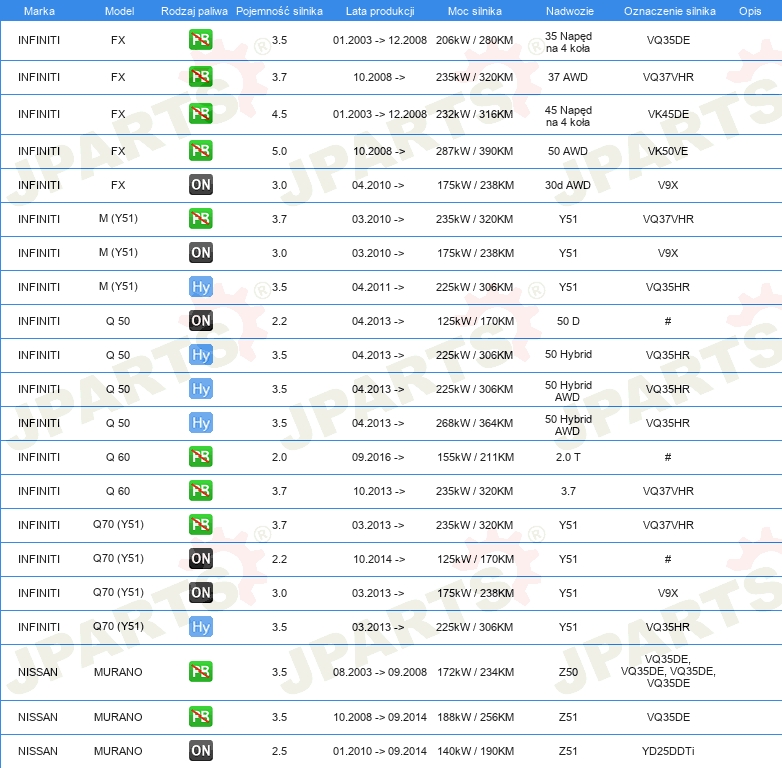This screenshot has width=782, height=768.
Task: Select the Lata produkcji column header
Action: tap(378, 11)
